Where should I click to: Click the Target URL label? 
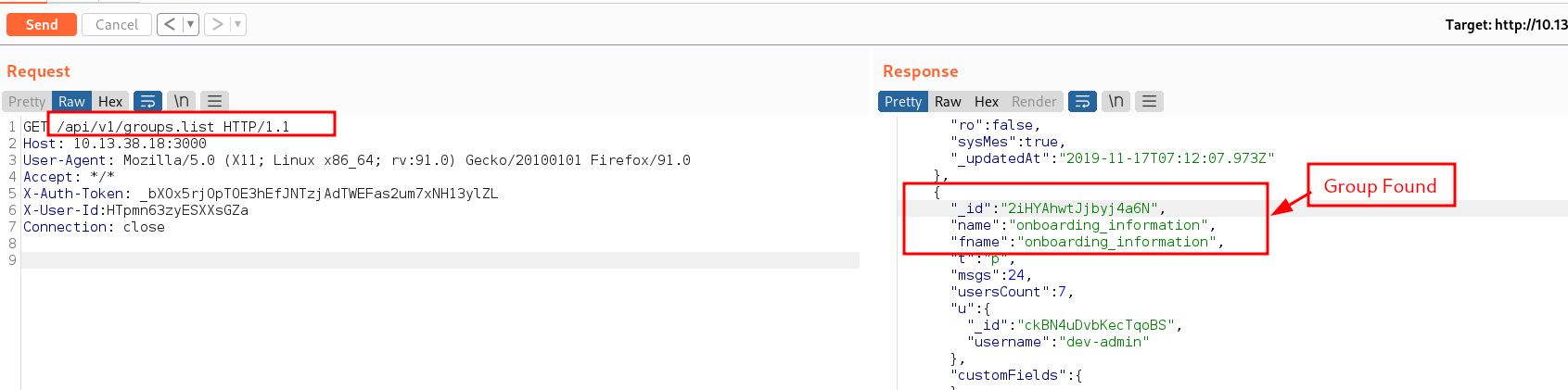[1506, 25]
